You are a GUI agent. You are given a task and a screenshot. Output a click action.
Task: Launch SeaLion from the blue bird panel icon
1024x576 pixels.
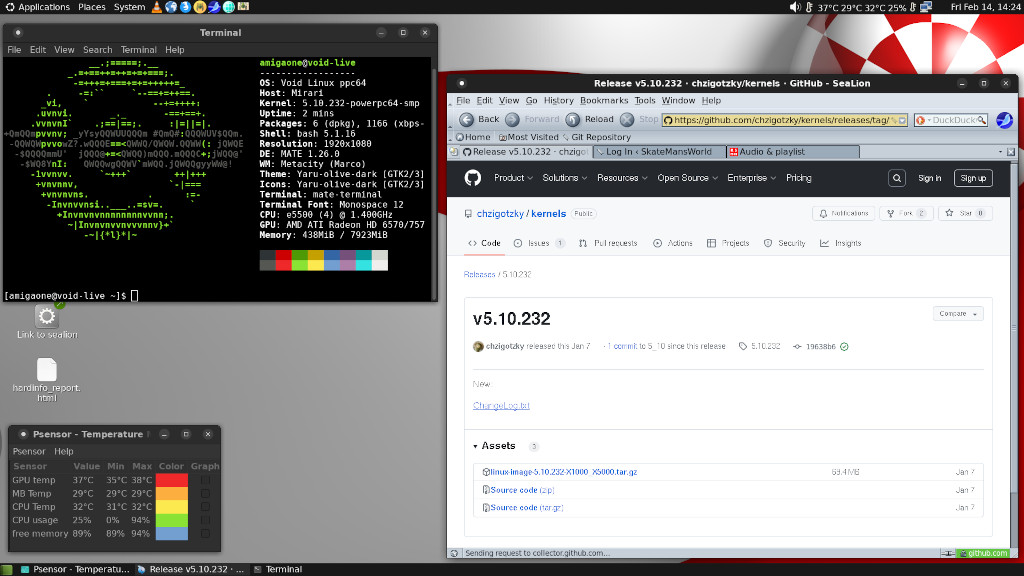point(214,7)
